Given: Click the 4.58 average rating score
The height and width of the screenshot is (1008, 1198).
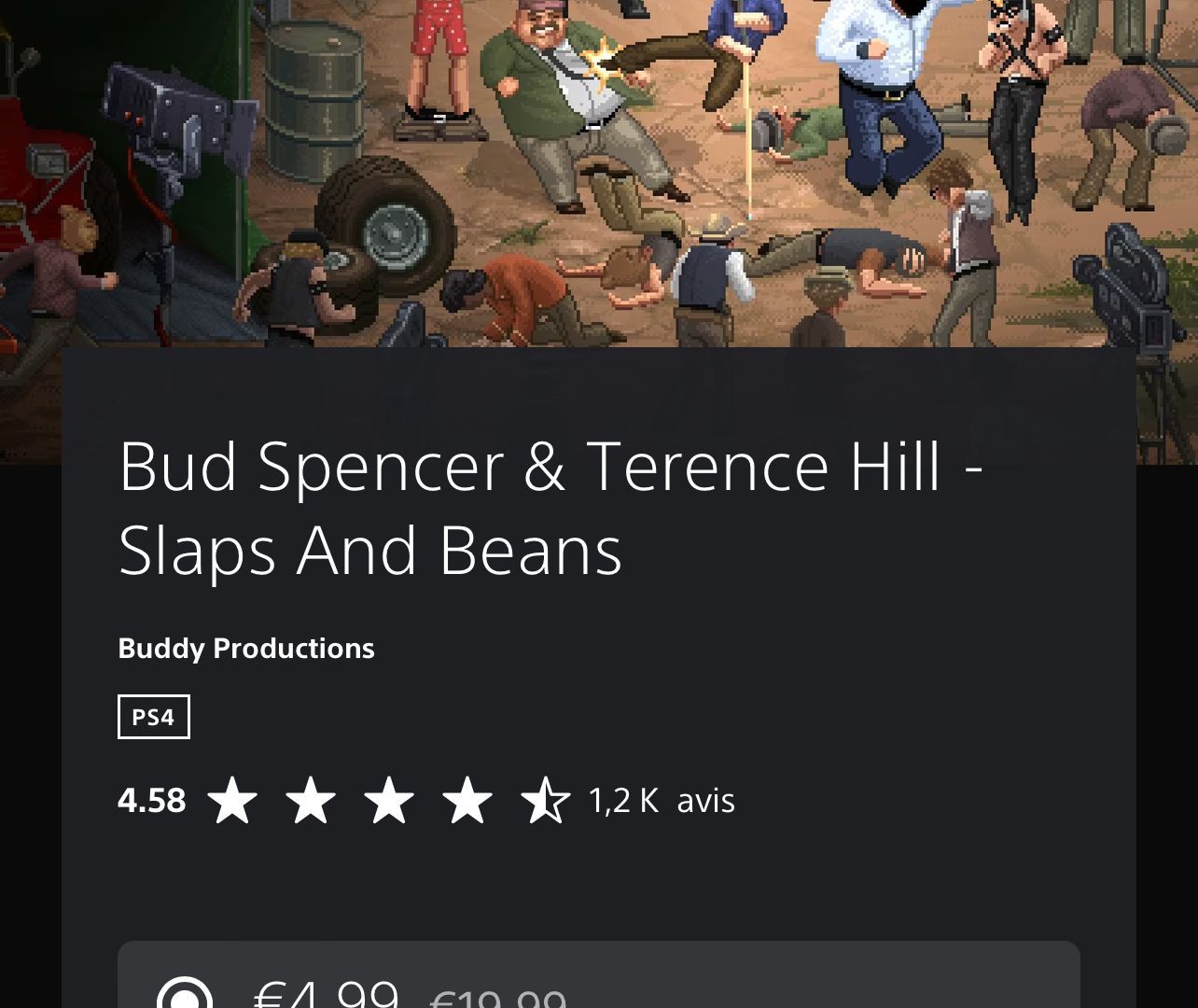Looking at the screenshot, I should pos(152,801).
